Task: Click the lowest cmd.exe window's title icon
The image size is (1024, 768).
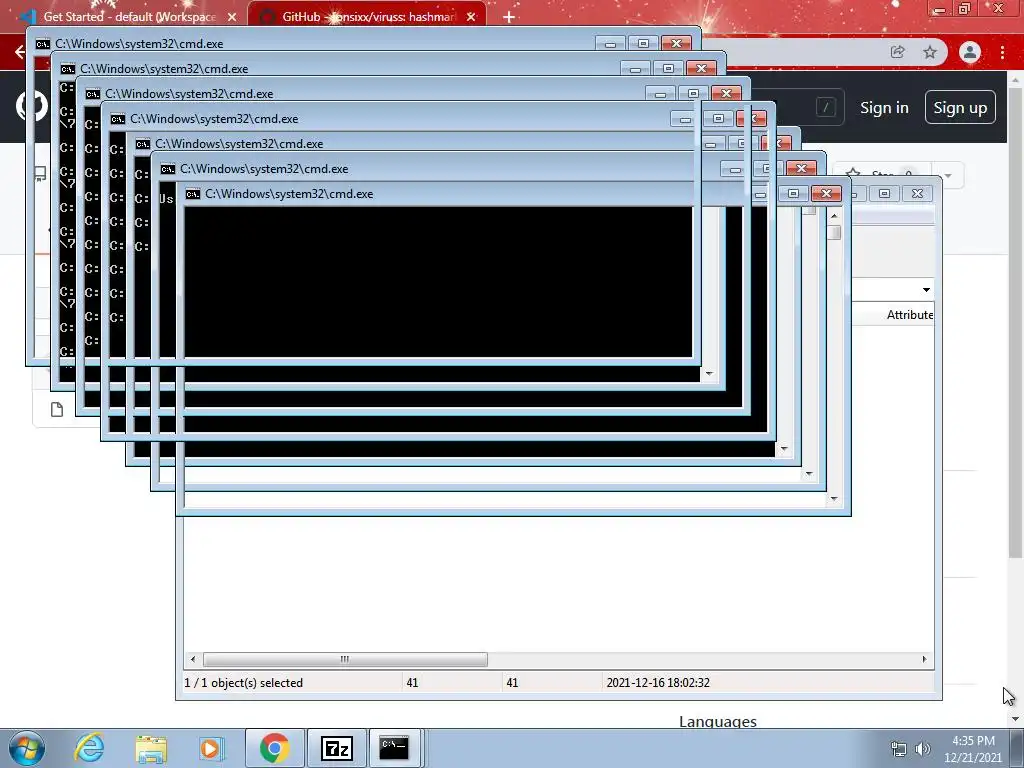Action: [193, 194]
